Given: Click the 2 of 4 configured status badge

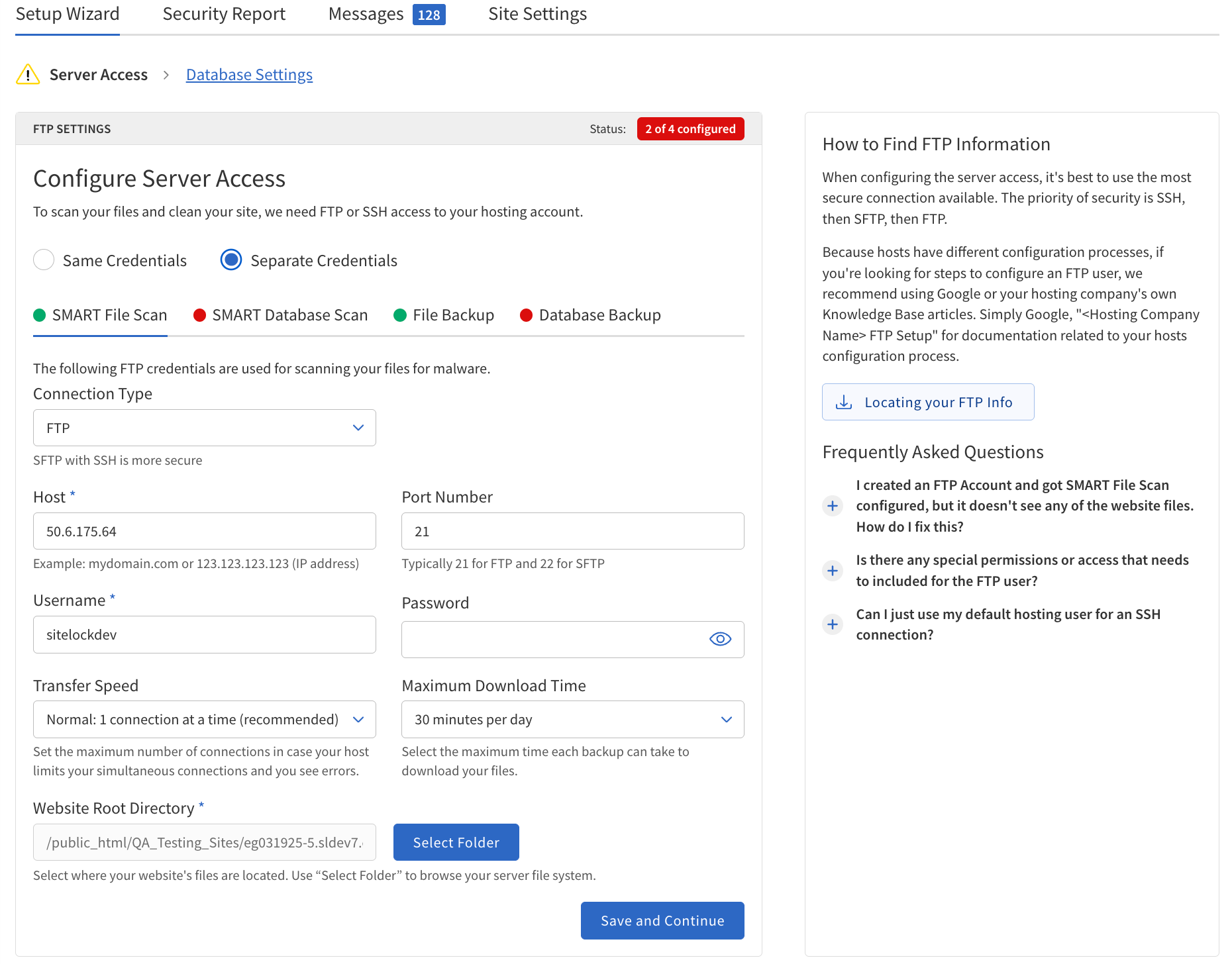Looking at the screenshot, I should (x=690, y=128).
